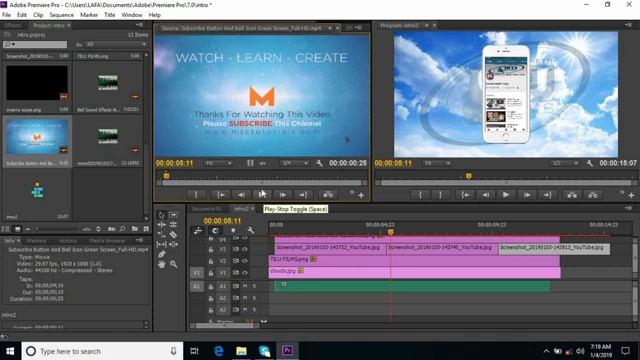Click Add Marker icon in timeline header

tap(233, 230)
